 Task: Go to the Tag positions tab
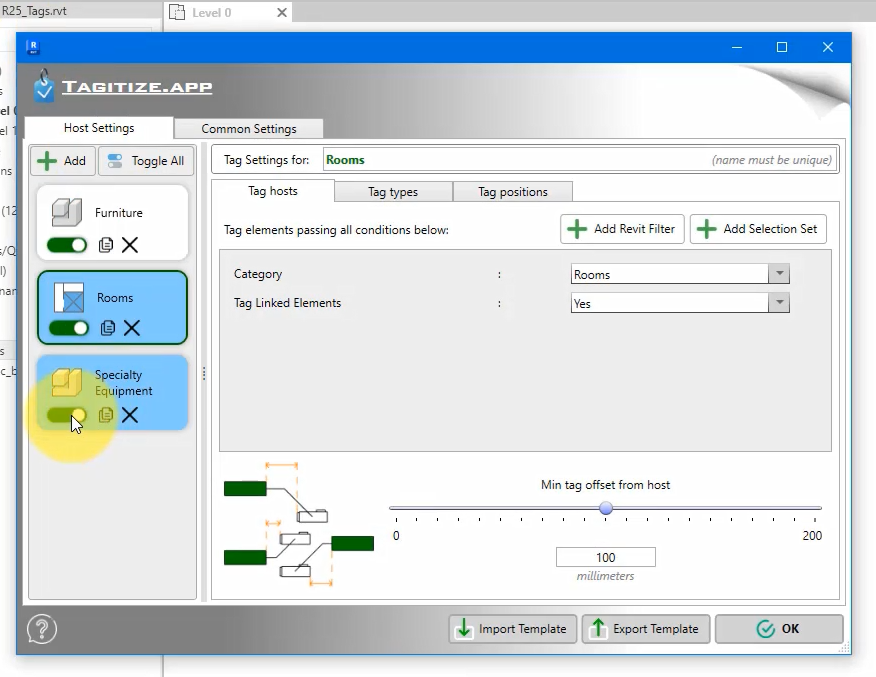click(512, 192)
